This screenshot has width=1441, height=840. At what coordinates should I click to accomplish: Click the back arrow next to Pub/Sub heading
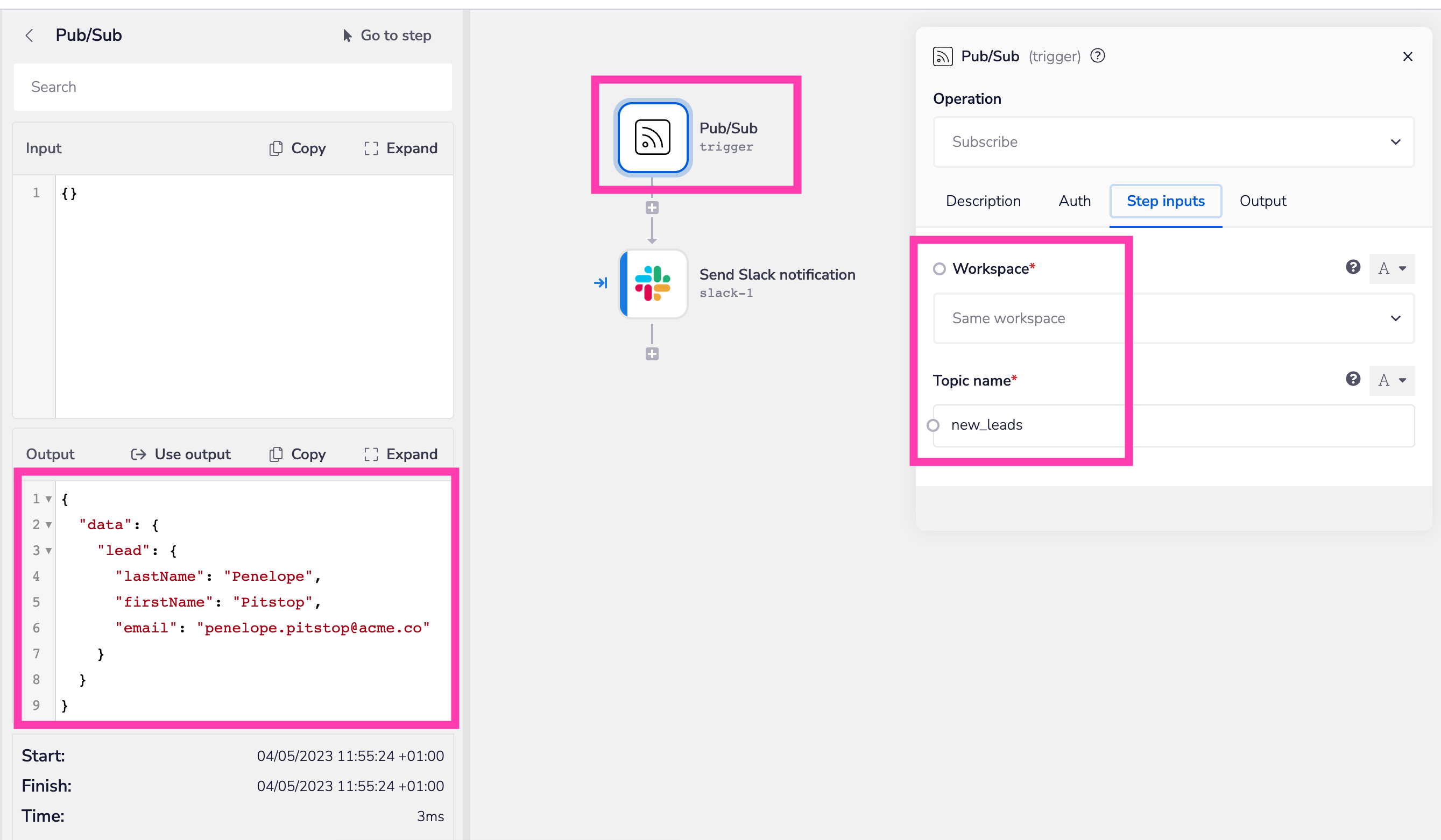pos(29,35)
